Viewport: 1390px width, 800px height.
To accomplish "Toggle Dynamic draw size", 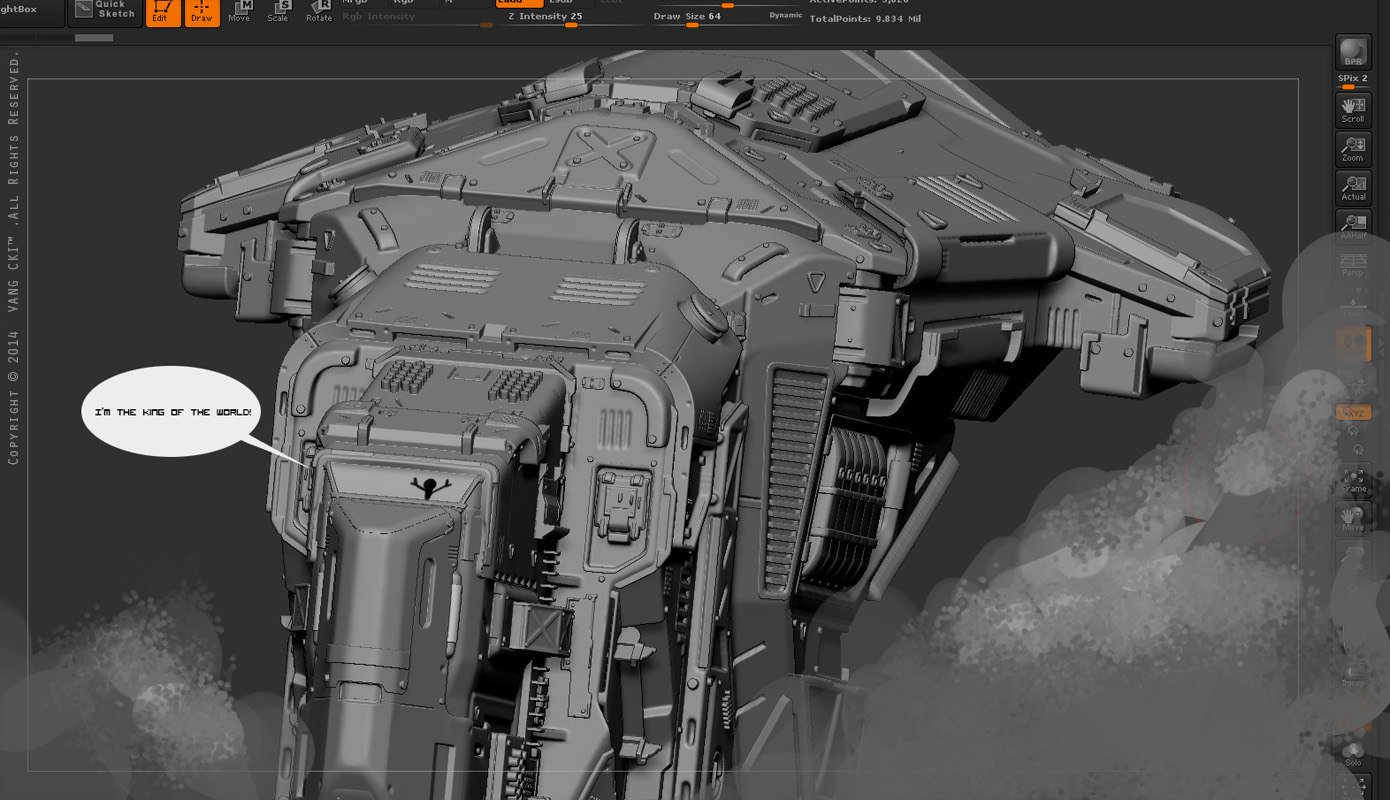I will [786, 16].
